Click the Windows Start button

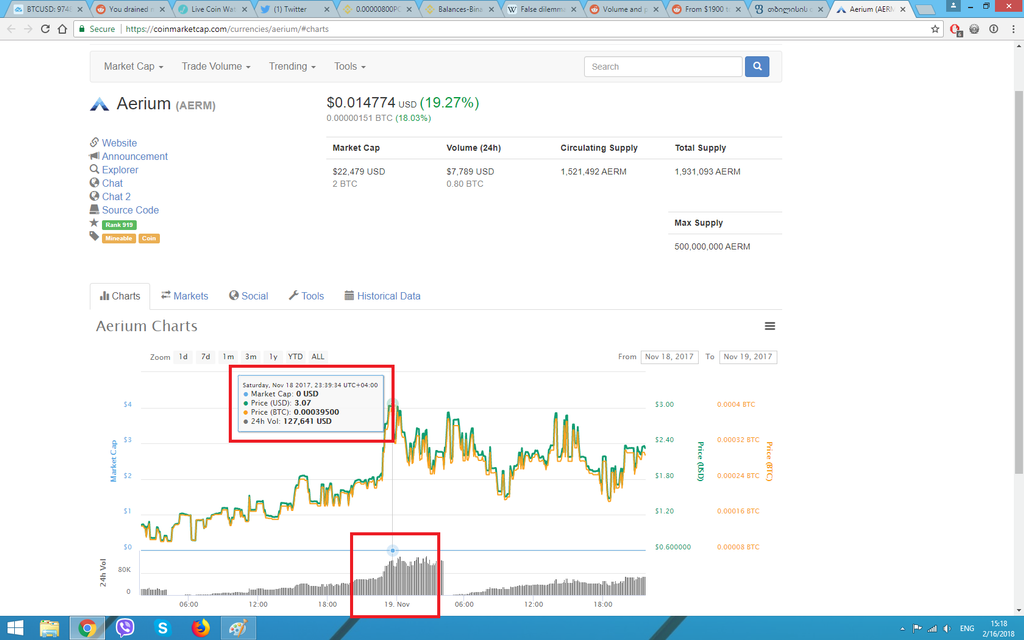(x=14, y=628)
